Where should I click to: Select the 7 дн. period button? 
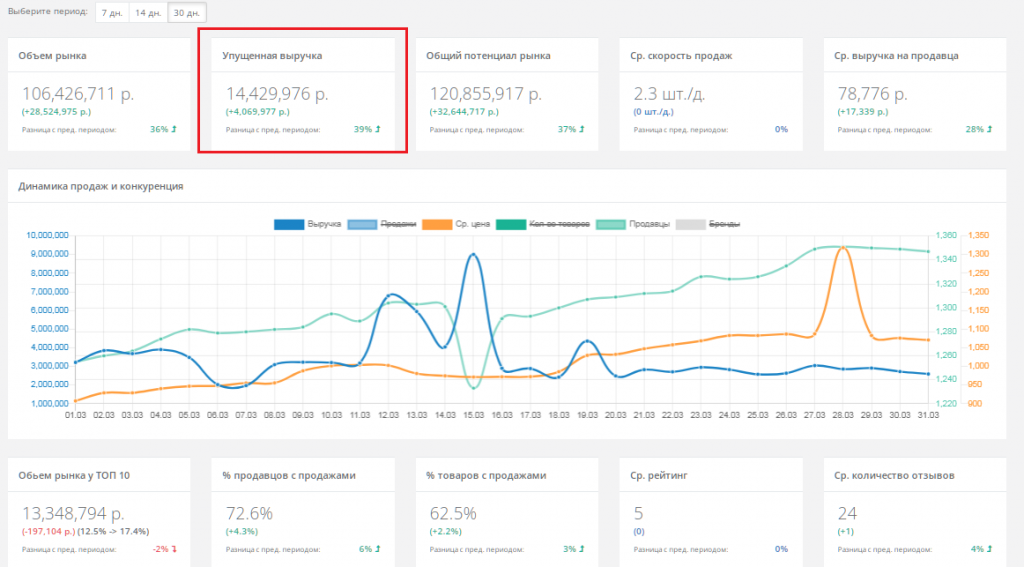tap(111, 12)
